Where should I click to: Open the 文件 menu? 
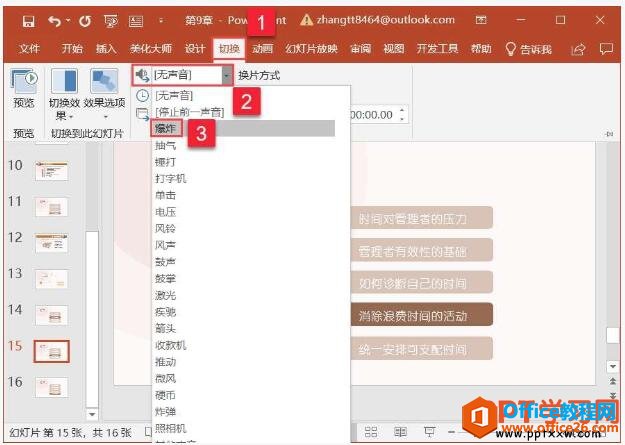(29, 49)
